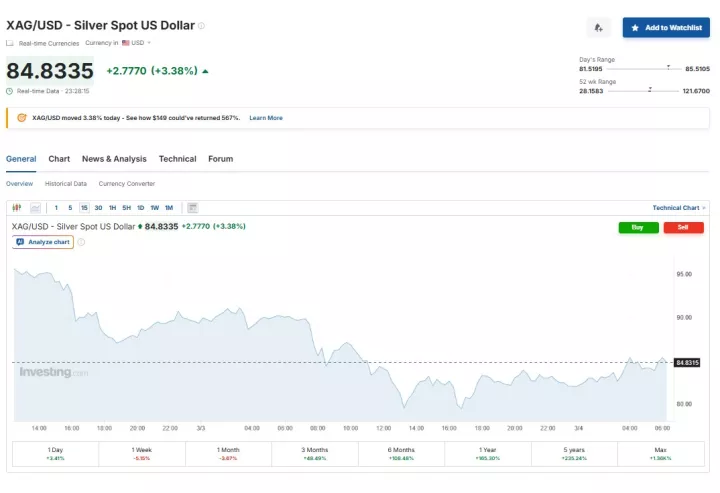Click the Day's Range slider marker
The image size is (720, 493).
pos(668,68)
